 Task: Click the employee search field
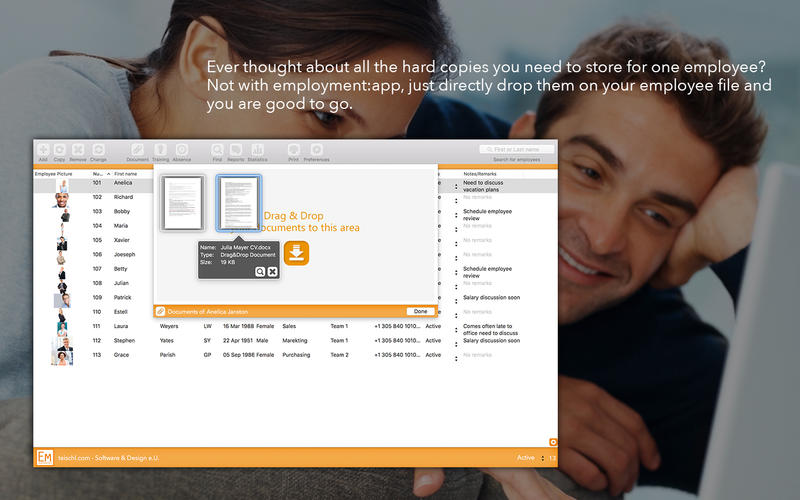(x=516, y=149)
